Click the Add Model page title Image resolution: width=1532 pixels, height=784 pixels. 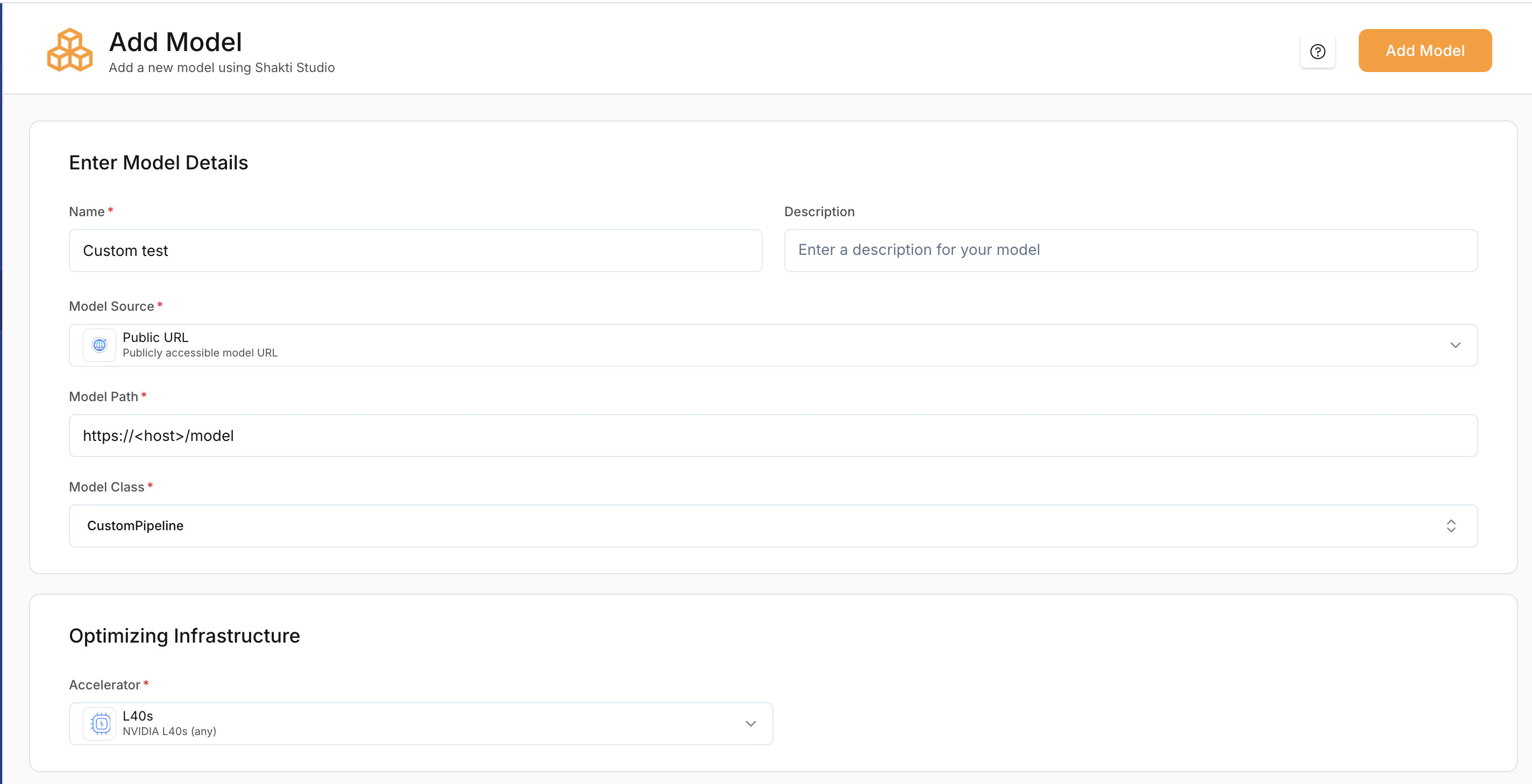[x=175, y=42]
